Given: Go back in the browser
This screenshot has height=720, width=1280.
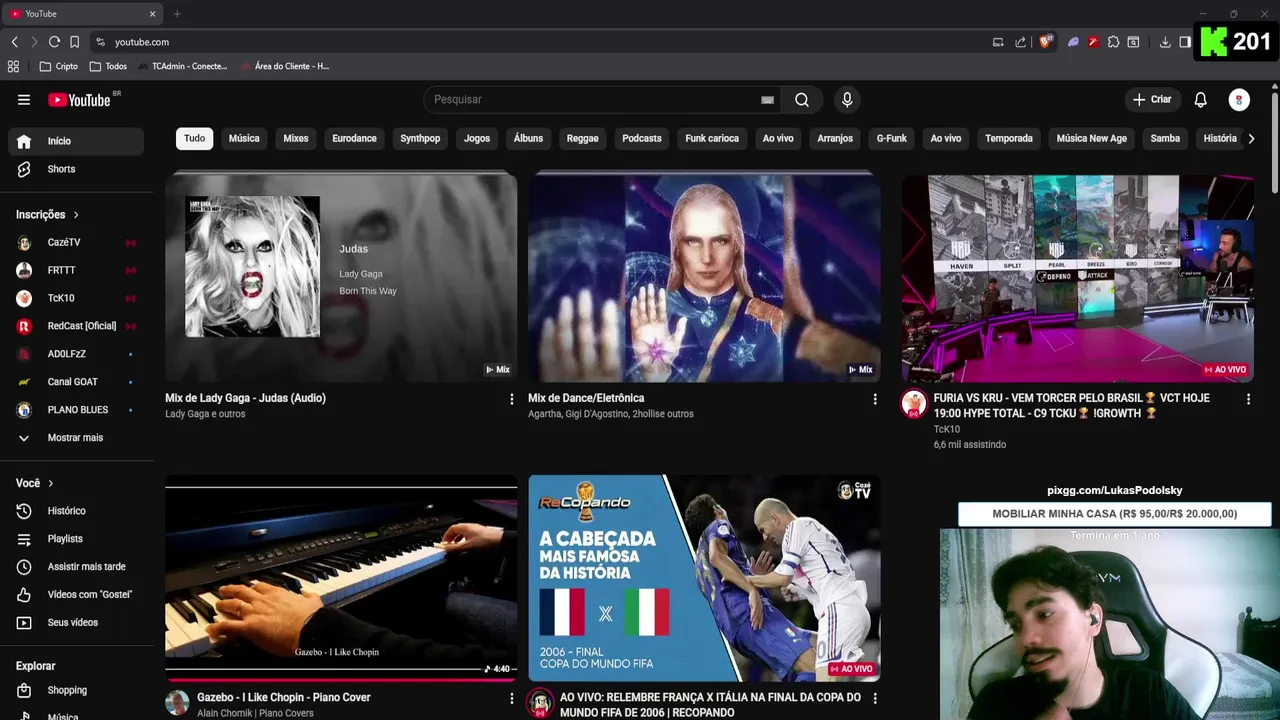Looking at the screenshot, I should pyautogui.click(x=14, y=42).
